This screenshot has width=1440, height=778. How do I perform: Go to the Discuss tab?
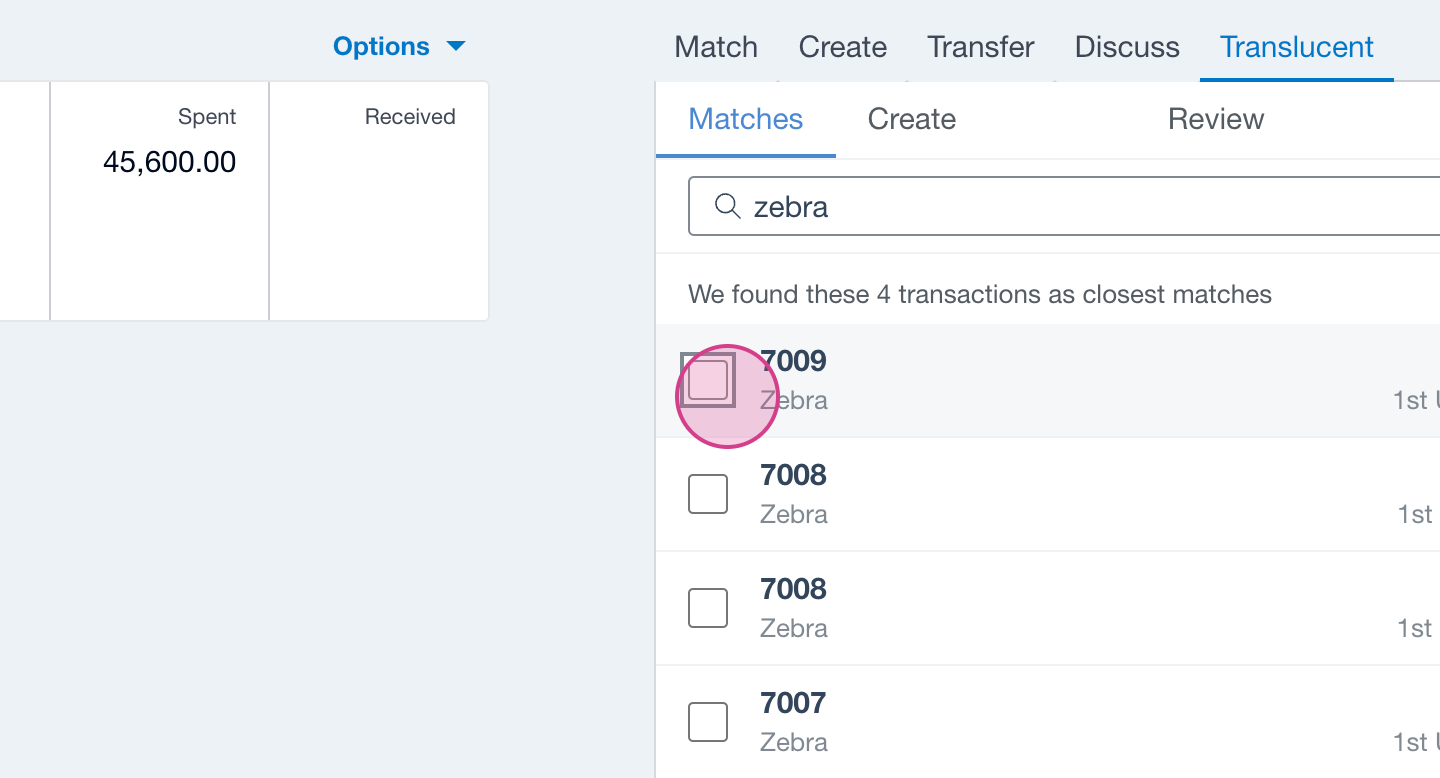click(x=1127, y=47)
